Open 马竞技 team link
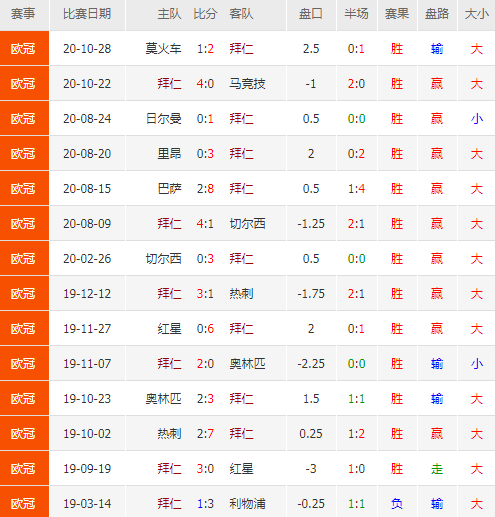This screenshot has height=517, width=495. pyautogui.click(x=247, y=84)
